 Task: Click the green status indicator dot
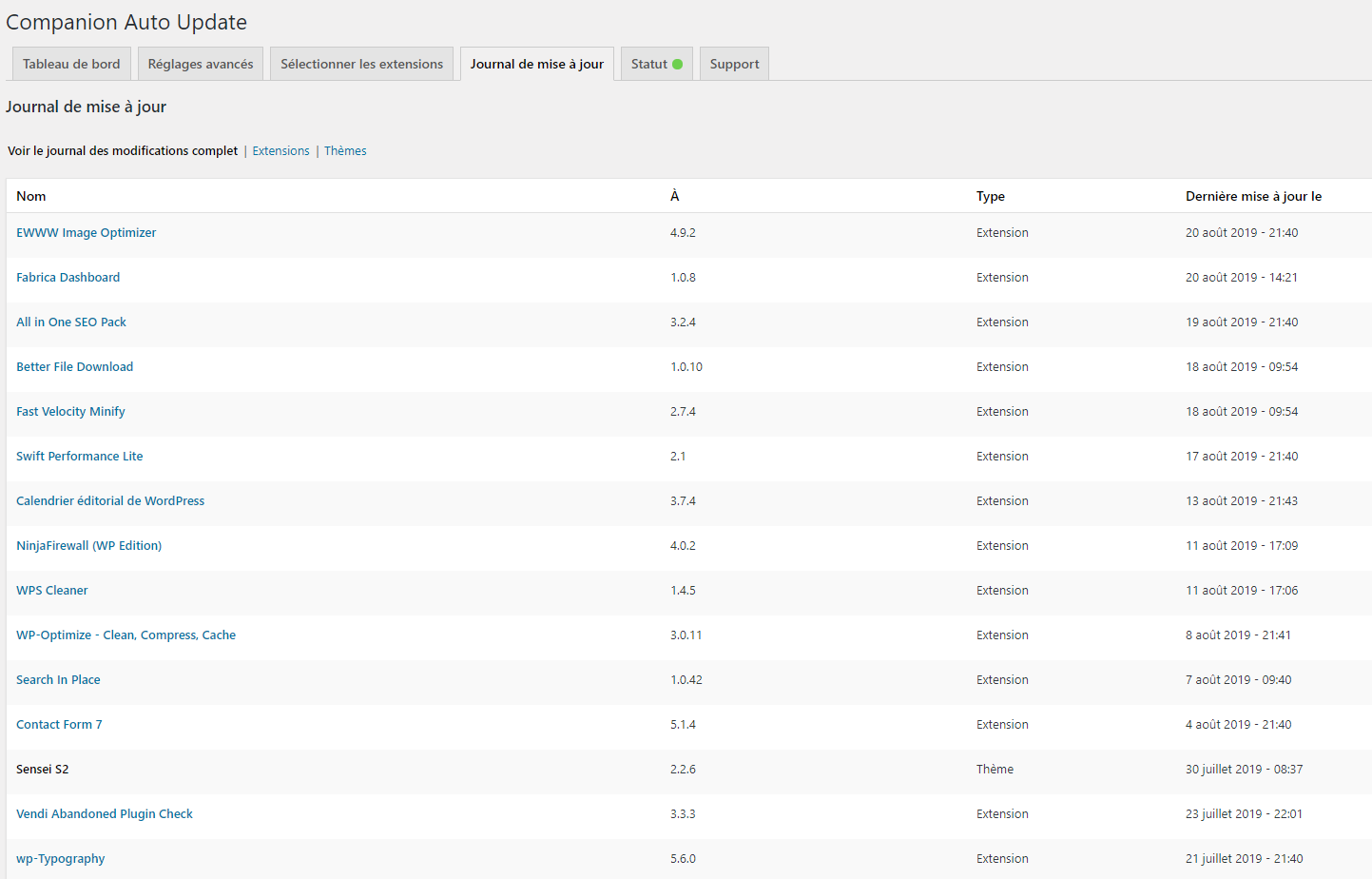678,65
